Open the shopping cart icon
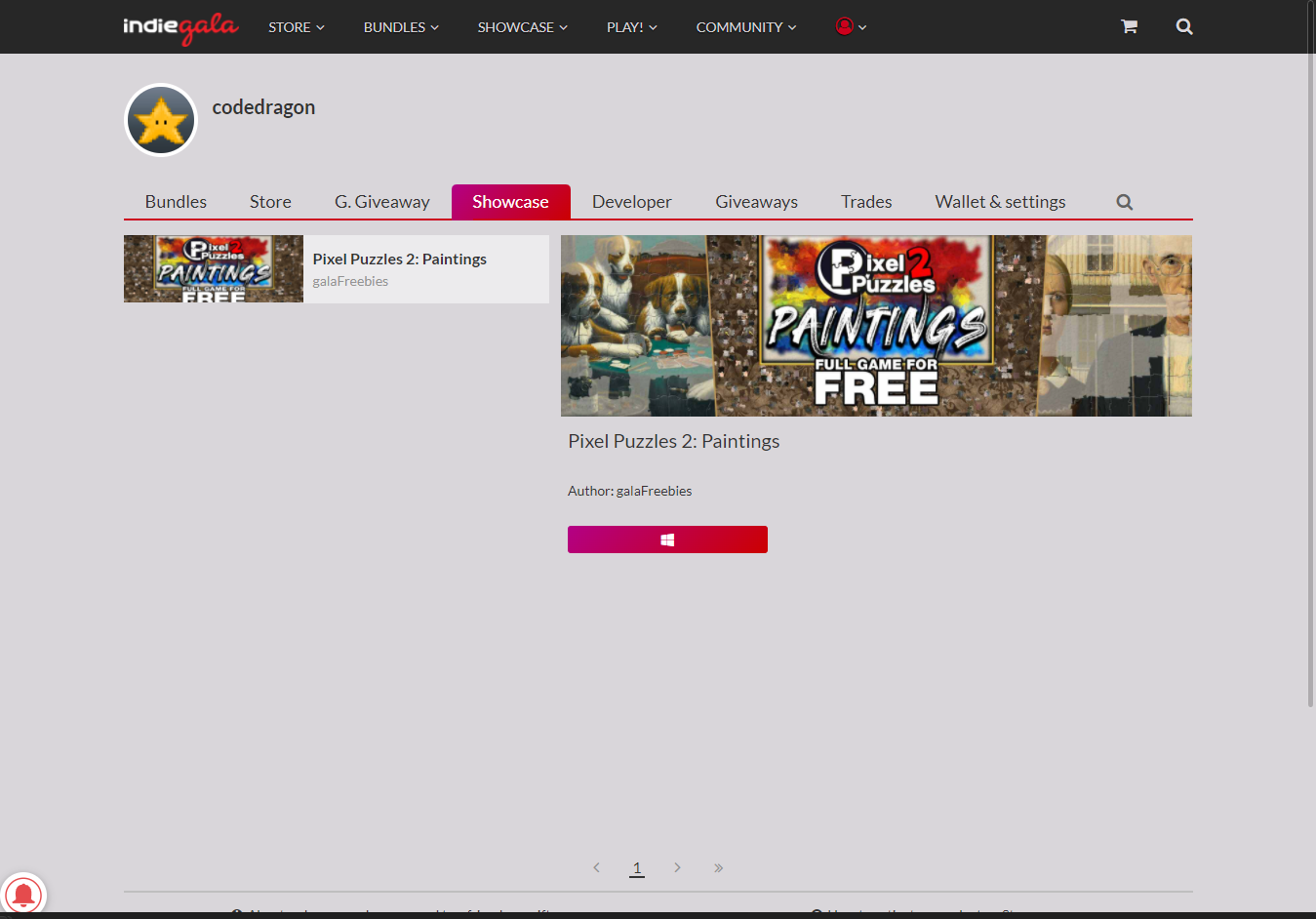The height and width of the screenshot is (919, 1316). coord(1129,26)
